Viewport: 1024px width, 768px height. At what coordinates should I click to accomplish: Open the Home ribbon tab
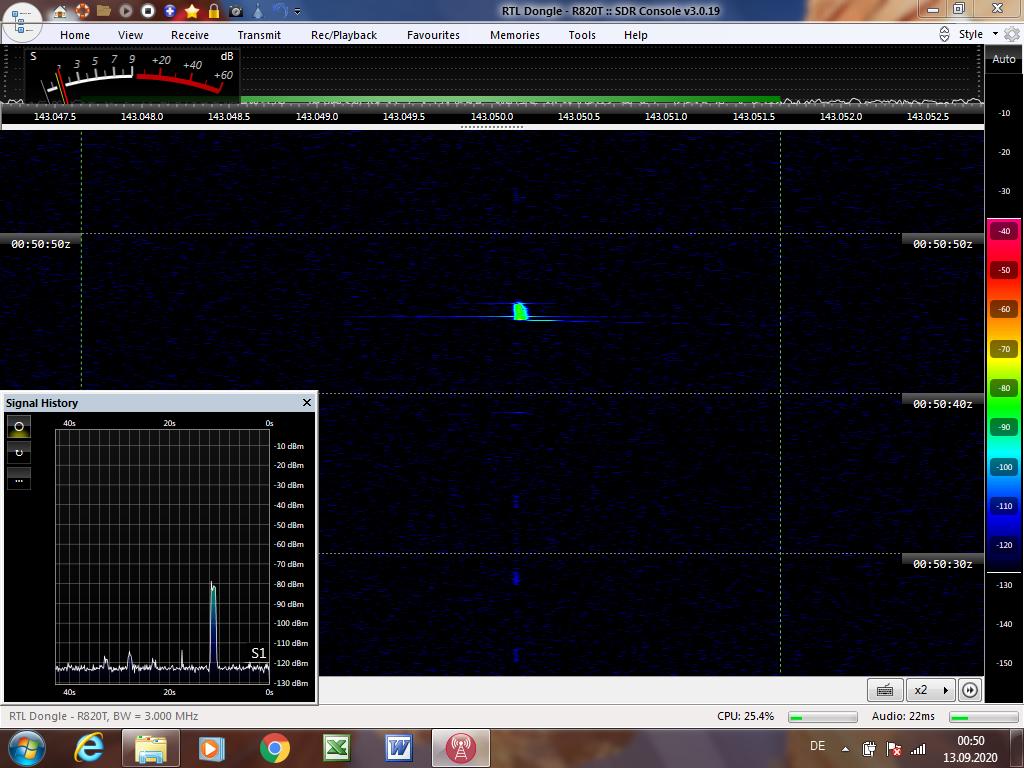click(x=75, y=35)
